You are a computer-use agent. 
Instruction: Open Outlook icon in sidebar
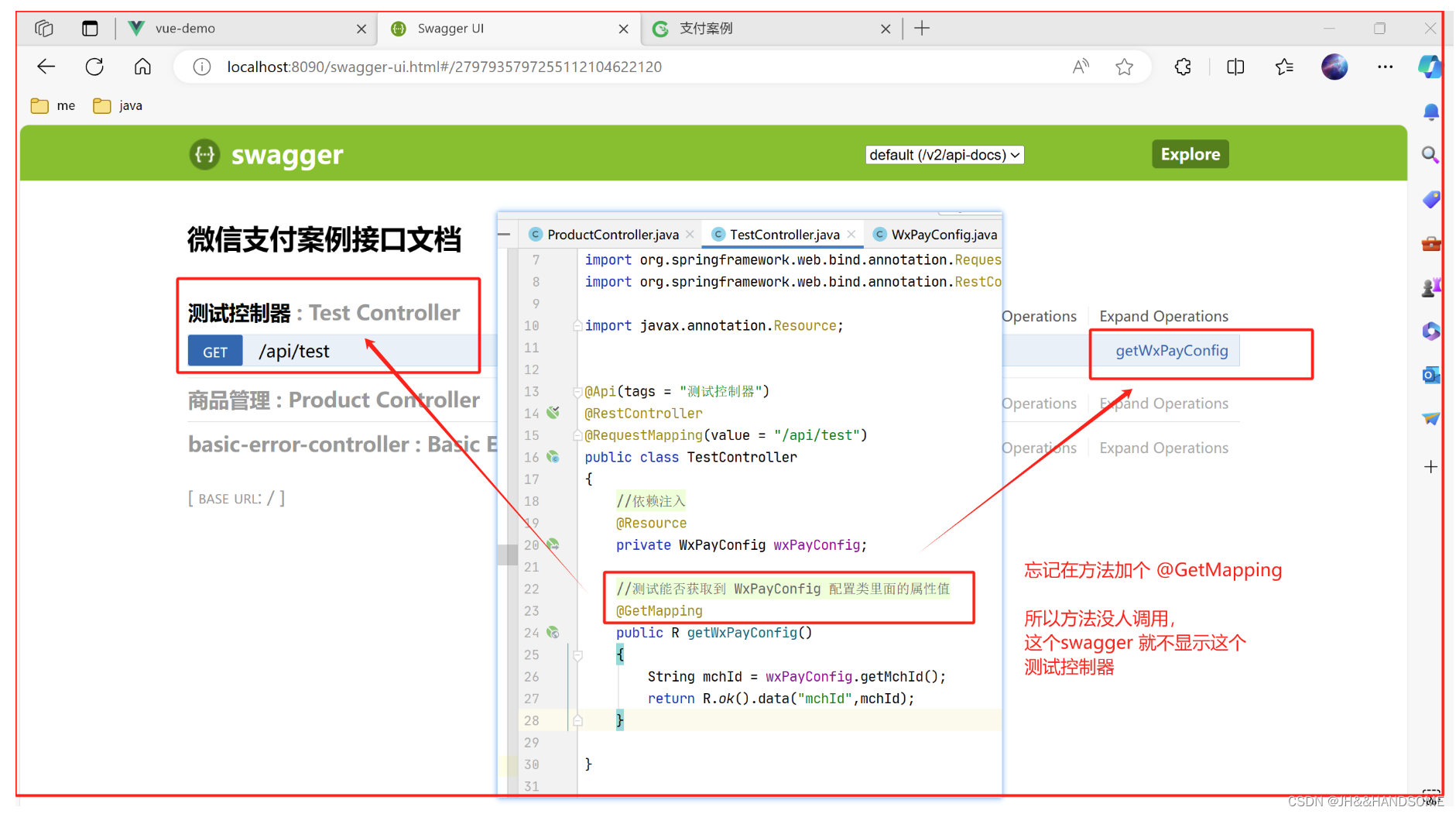(x=1431, y=376)
